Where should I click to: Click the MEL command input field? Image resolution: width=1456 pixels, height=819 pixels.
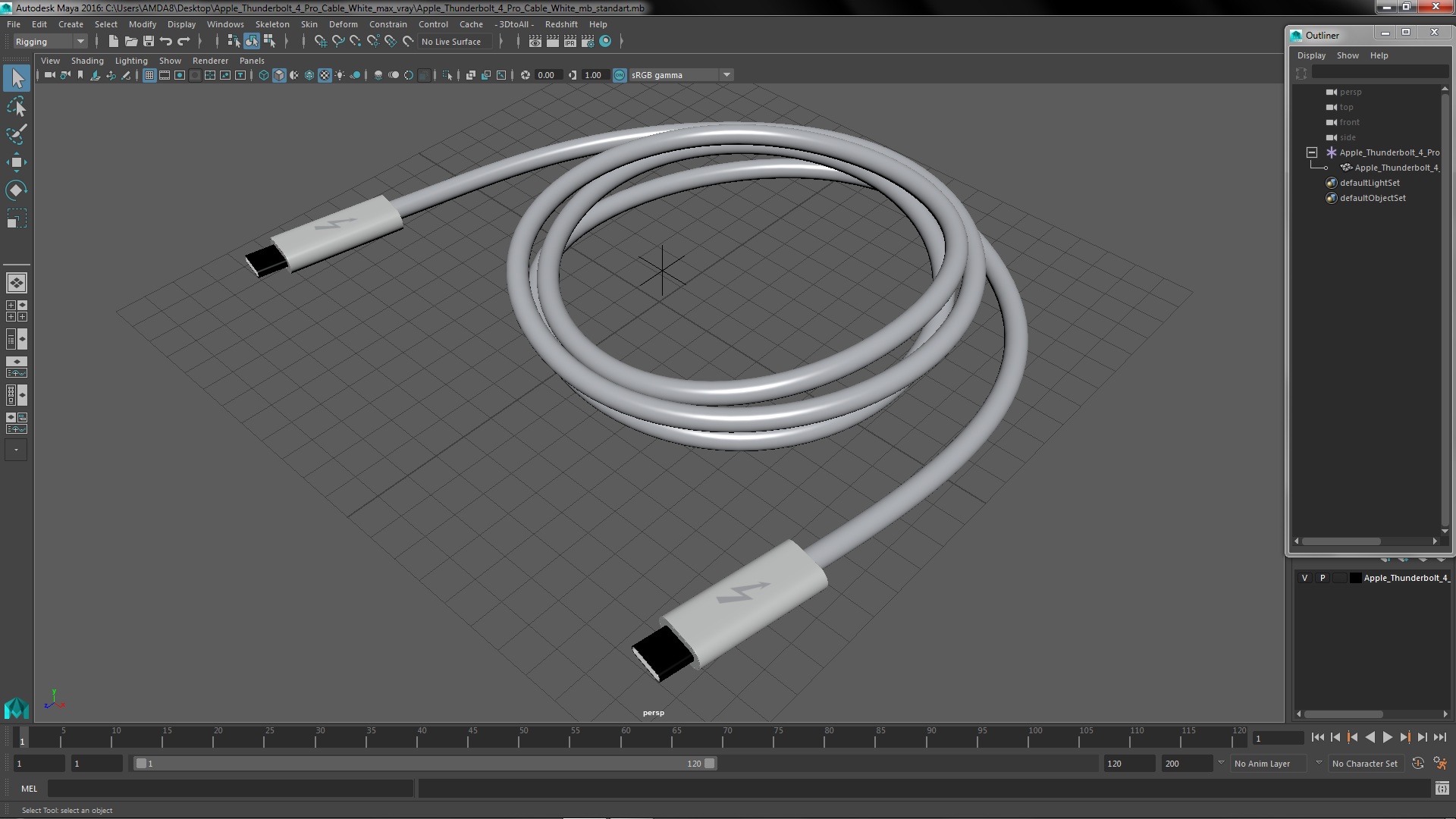point(231,789)
